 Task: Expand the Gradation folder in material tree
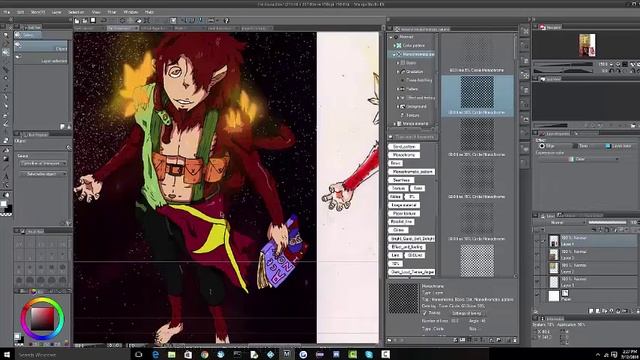tap(398, 72)
